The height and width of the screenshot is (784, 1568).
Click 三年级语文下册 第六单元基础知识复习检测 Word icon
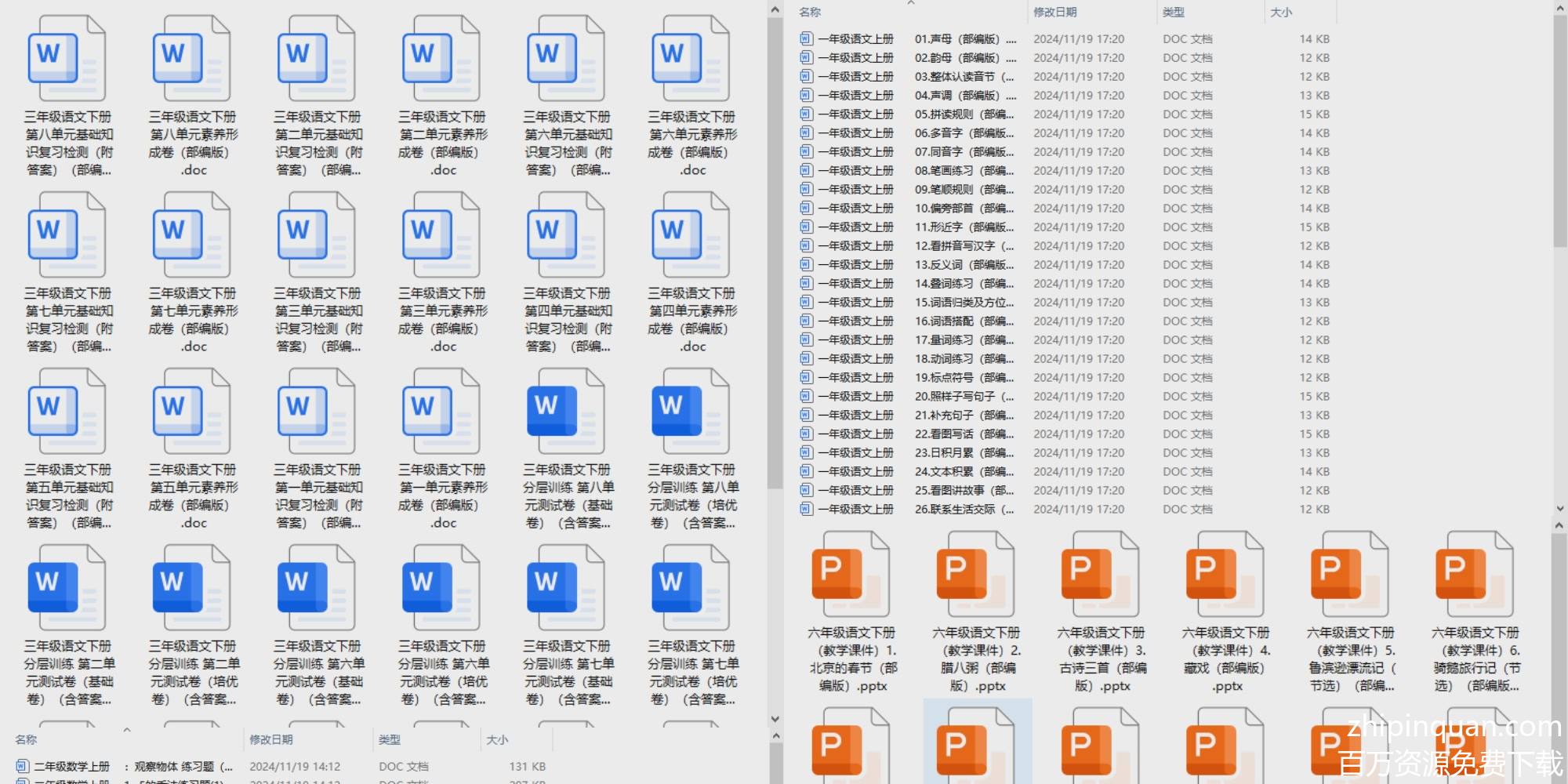pyautogui.click(x=565, y=58)
